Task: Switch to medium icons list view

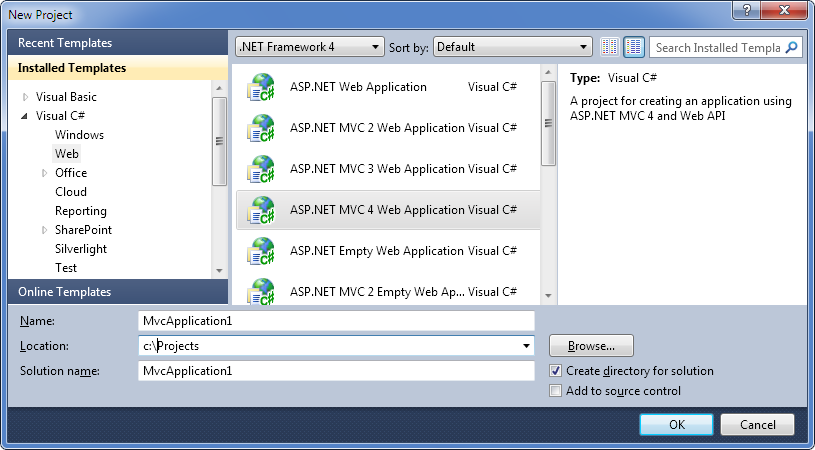Action: pos(633,47)
